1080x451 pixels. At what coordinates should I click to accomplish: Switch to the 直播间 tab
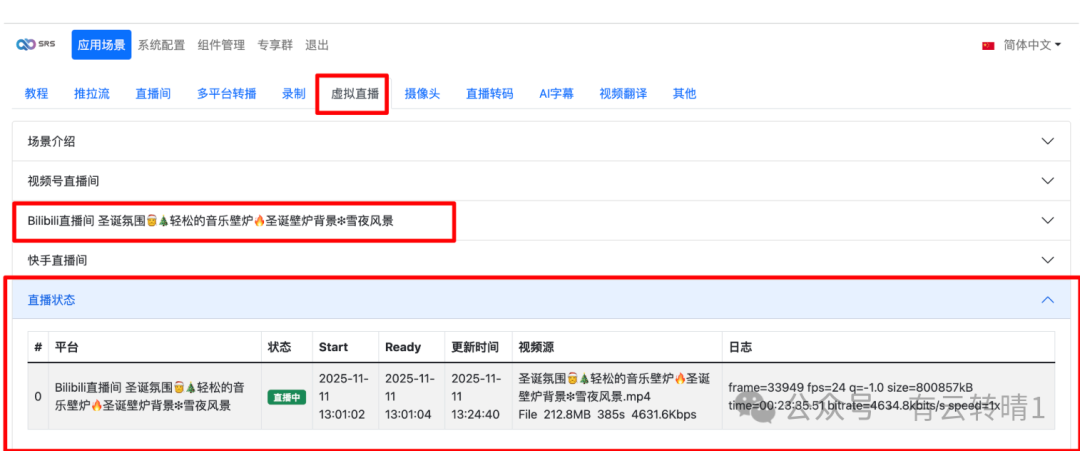pyautogui.click(x=153, y=94)
